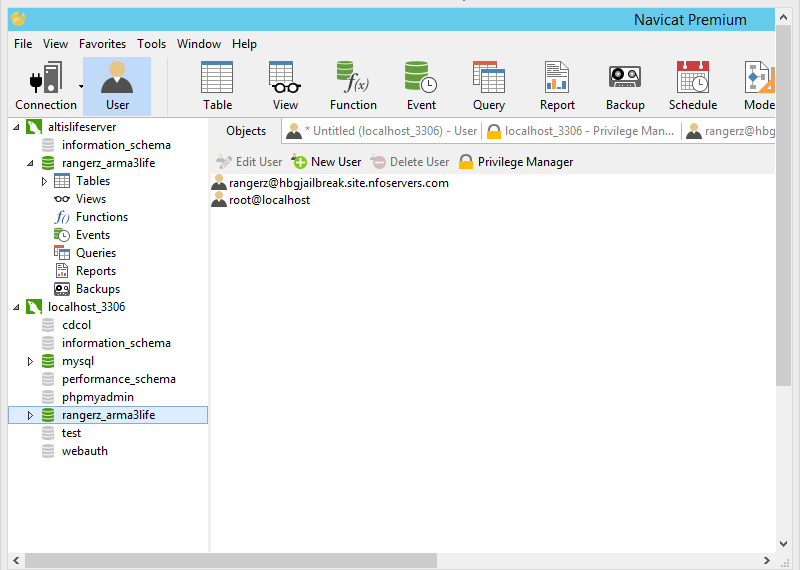Viewport: 800px width, 570px height.
Task: Select the Reports tree item
Action: tap(95, 271)
